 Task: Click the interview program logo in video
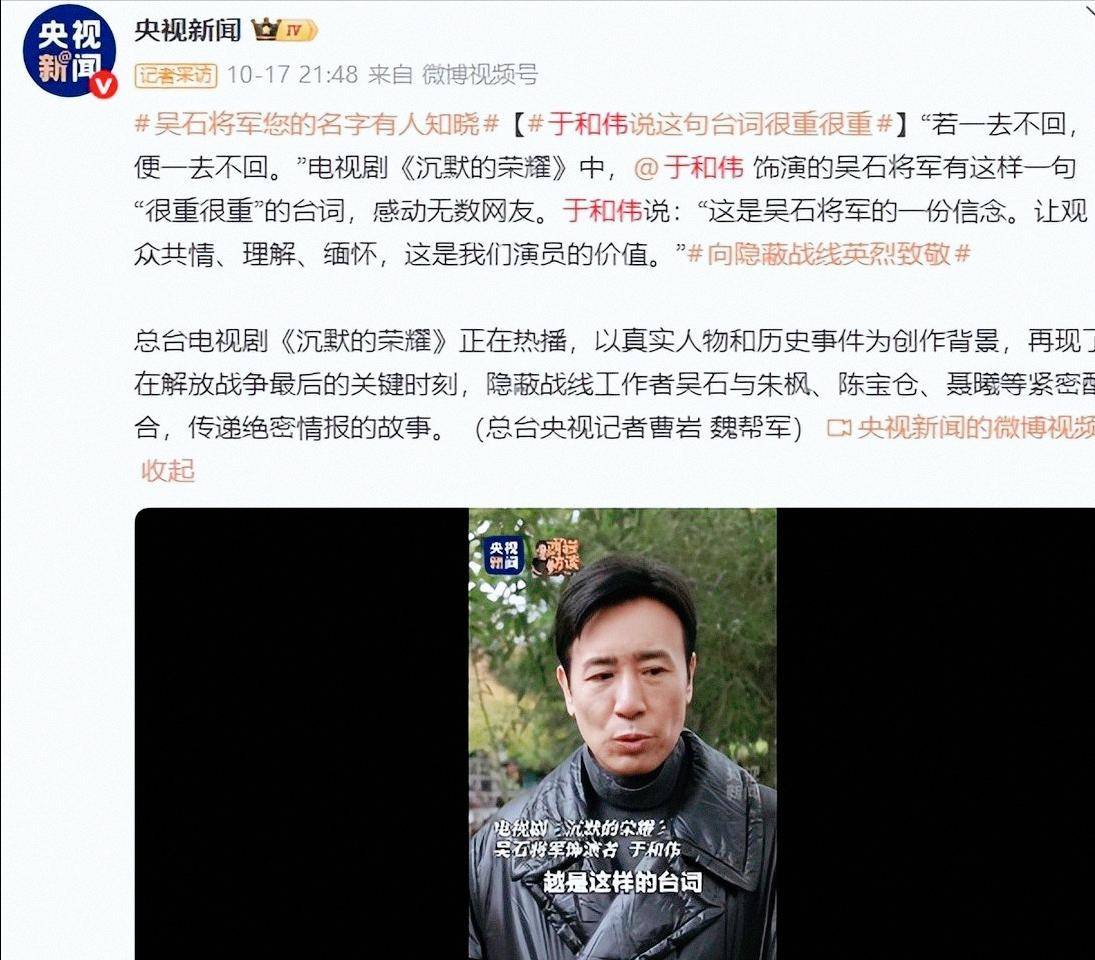click(556, 556)
